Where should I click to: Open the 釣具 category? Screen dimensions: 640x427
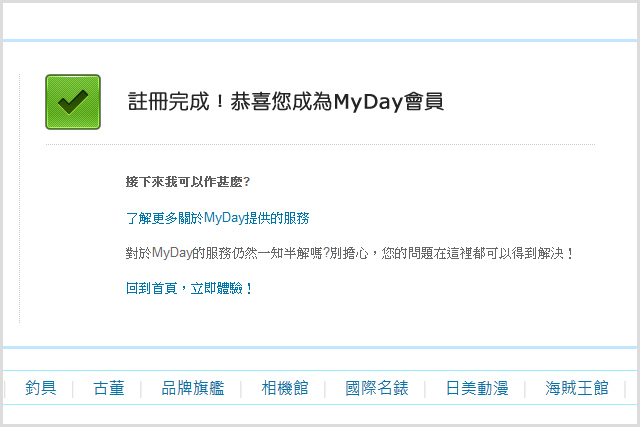(x=41, y=388)
